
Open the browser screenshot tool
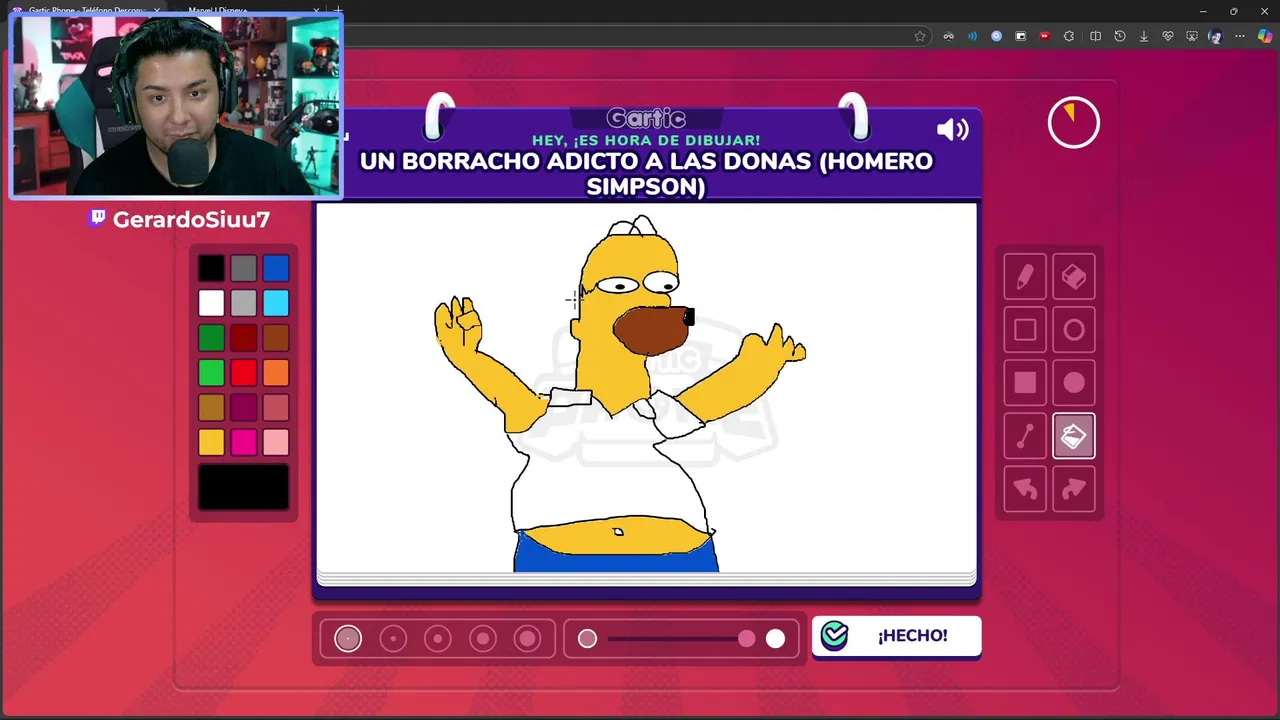pyautogui.click(x=1192, y=36)
